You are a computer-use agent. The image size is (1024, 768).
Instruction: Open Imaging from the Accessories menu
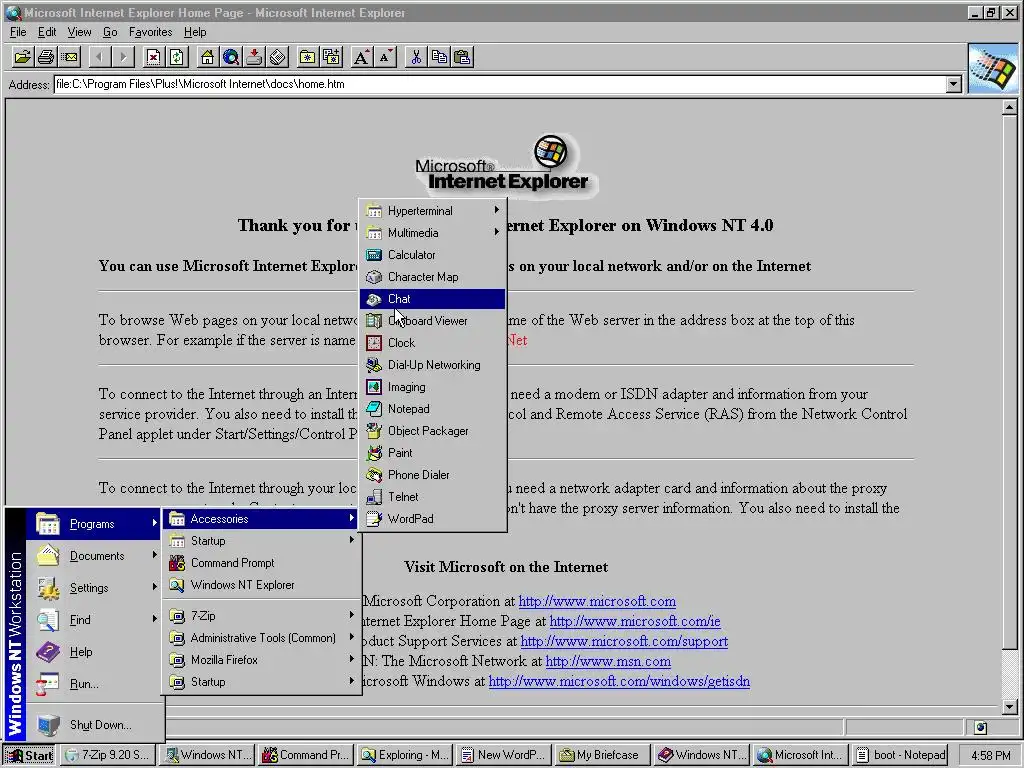point(432,387)
